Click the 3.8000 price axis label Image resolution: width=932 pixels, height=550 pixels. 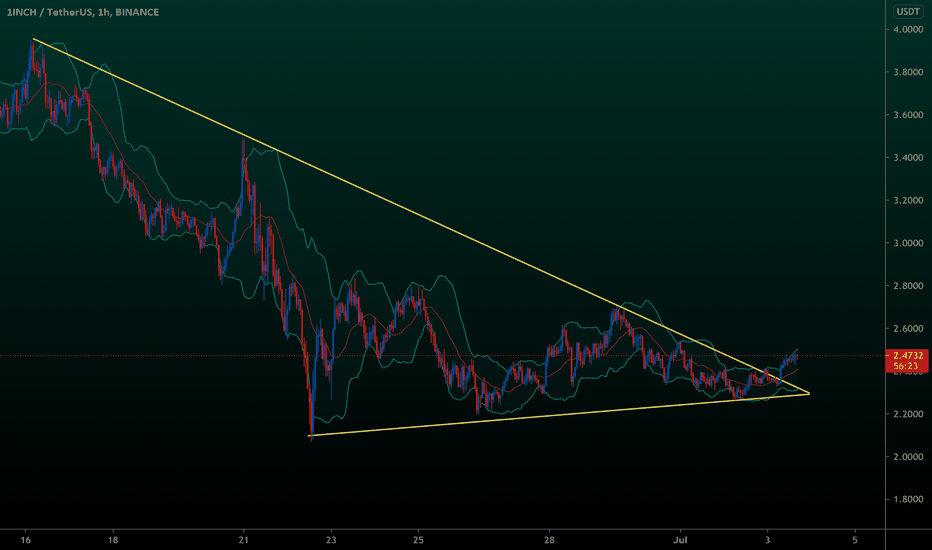coord(908,72)
